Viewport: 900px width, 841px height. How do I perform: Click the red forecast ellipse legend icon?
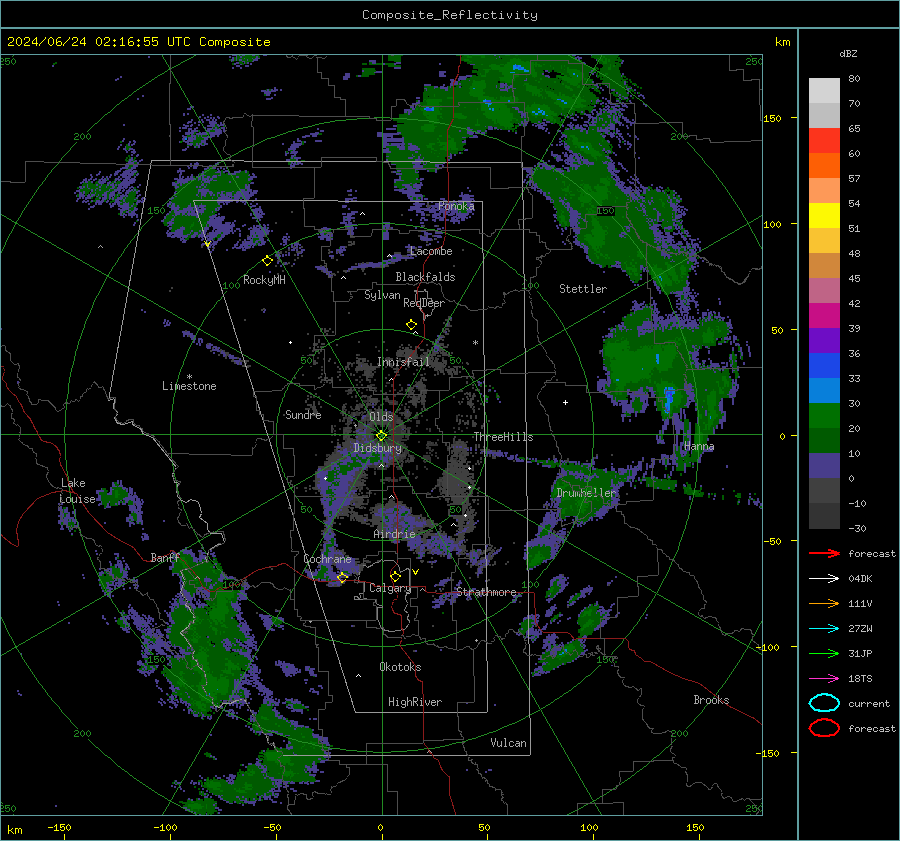(x=824, y=728)
